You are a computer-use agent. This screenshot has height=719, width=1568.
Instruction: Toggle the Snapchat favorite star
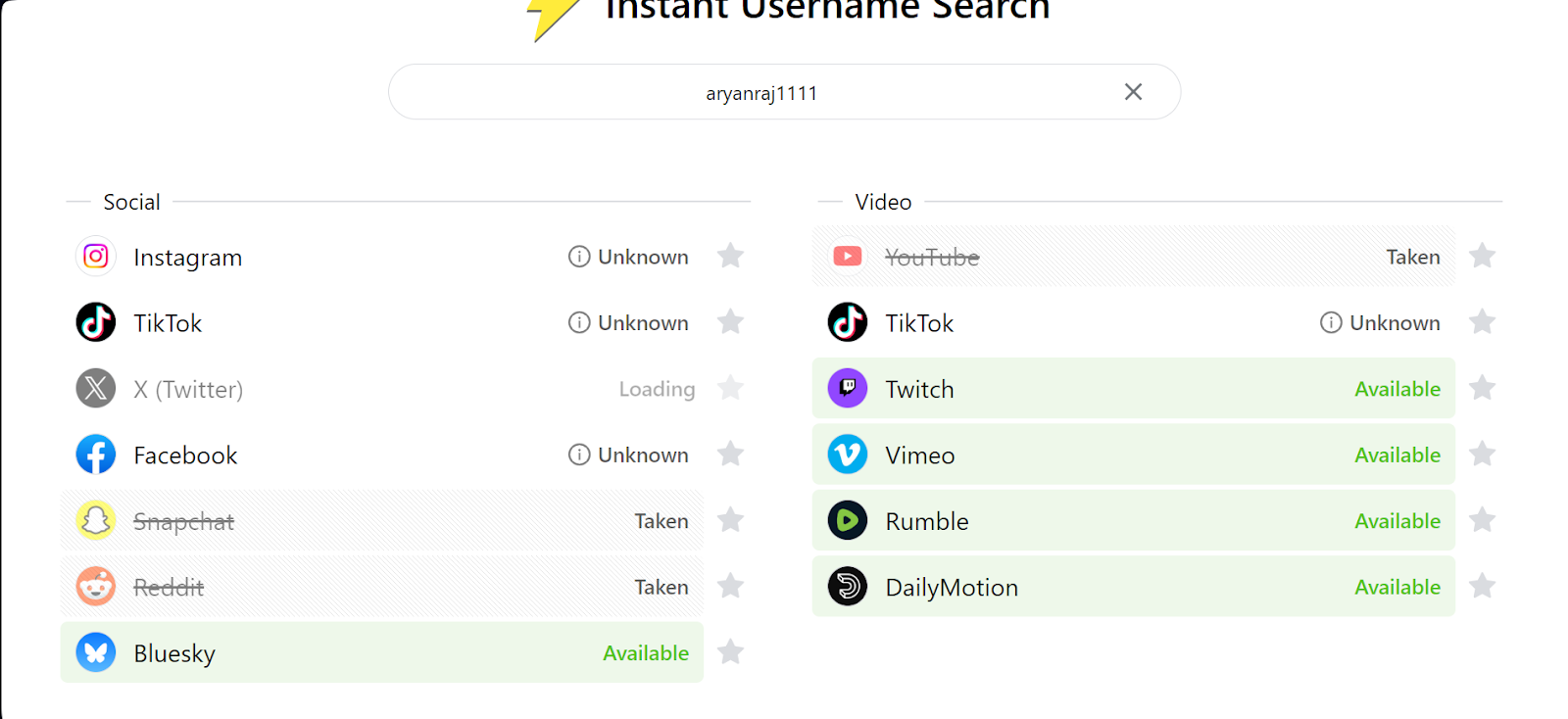pos(730,520)
